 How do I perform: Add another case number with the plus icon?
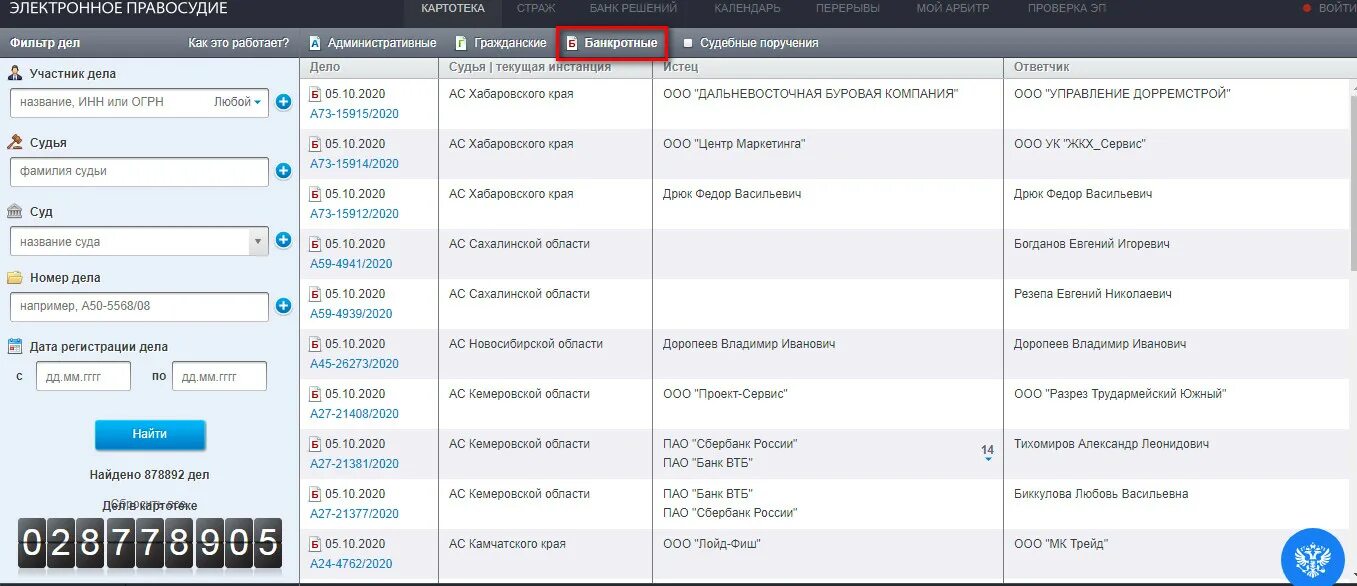283,306
